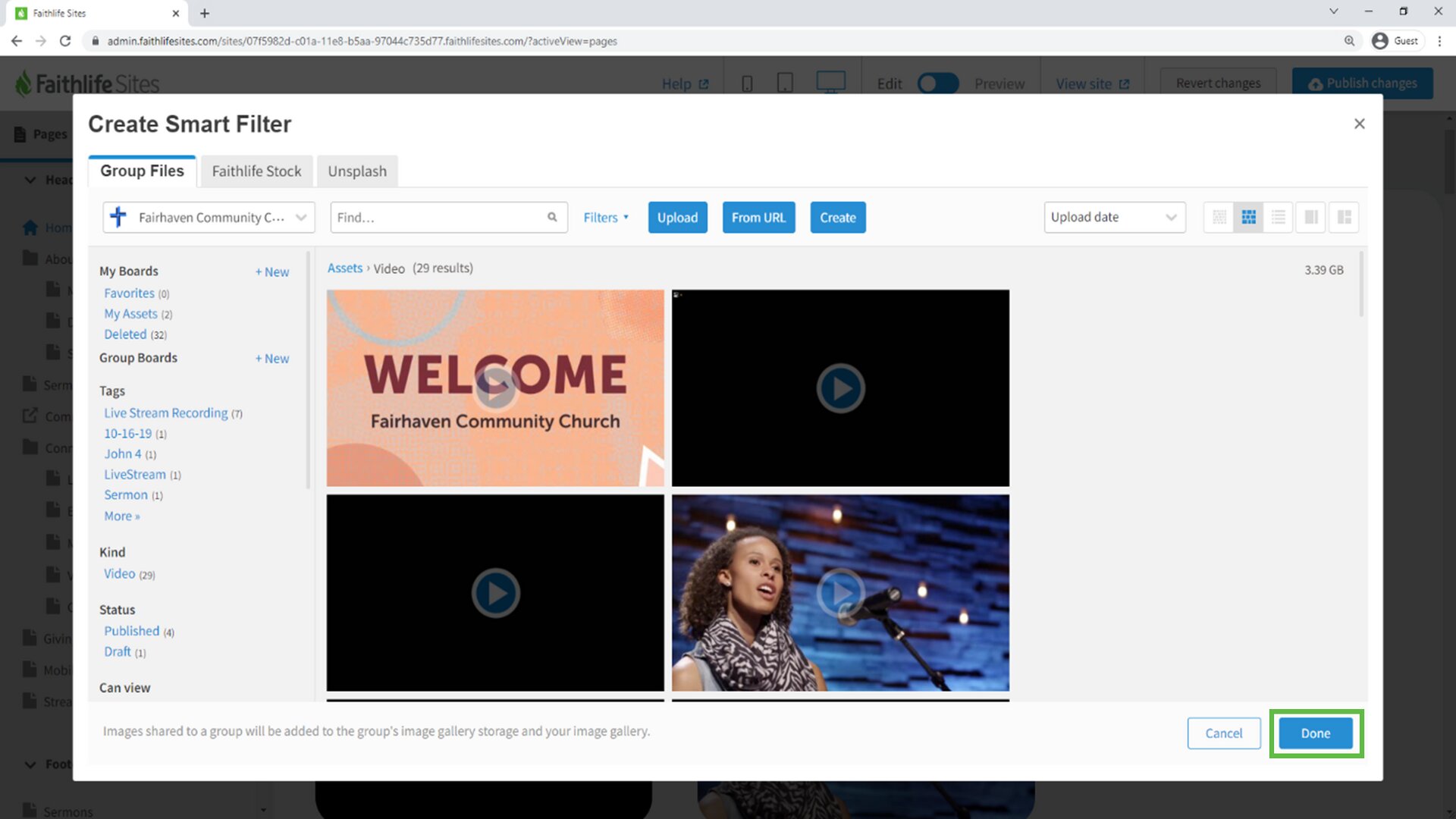Click the browser zoom icon
This screenshot has height=819, width=1456.
click(1349, 41)
